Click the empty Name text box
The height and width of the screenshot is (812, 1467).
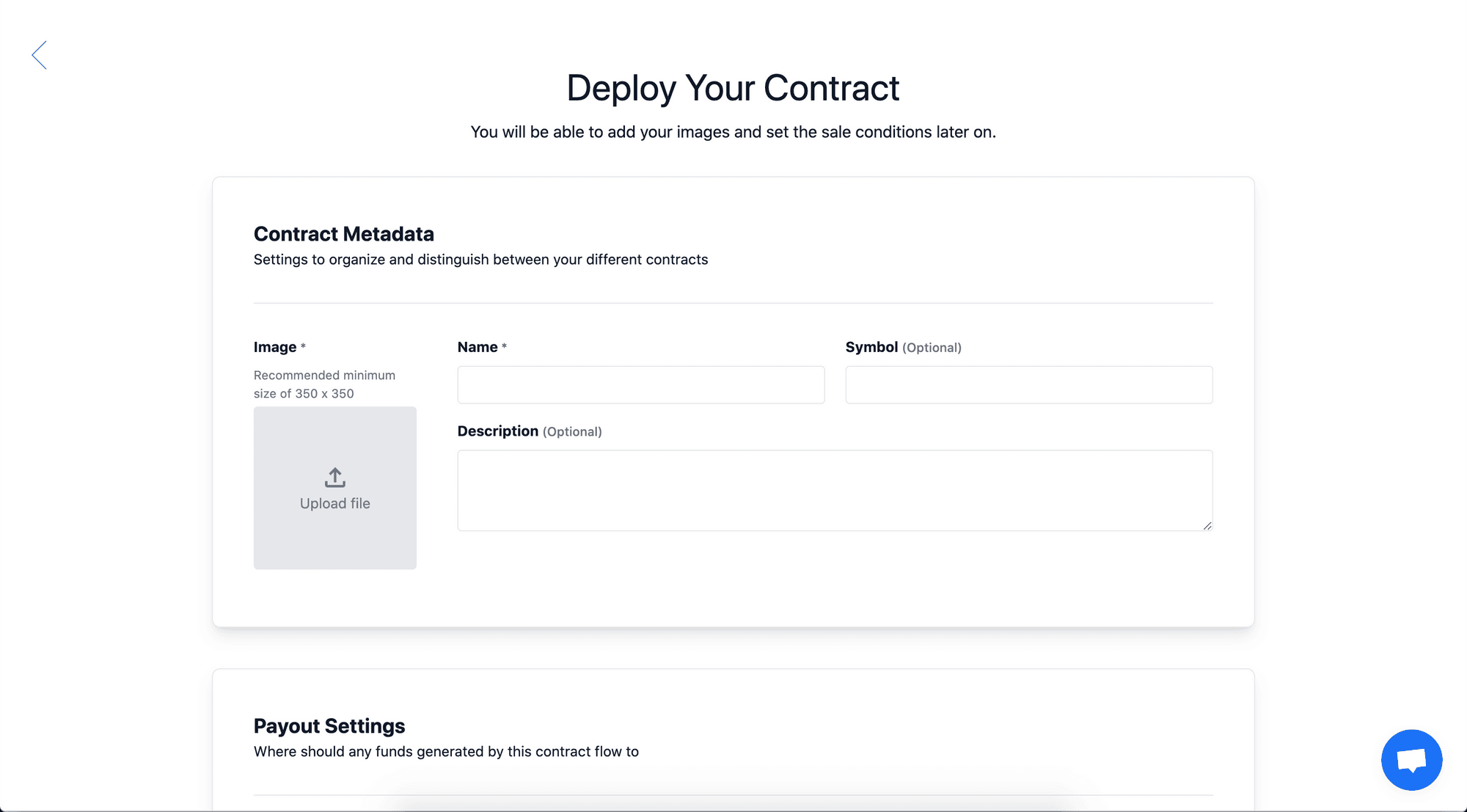pos(640,384)
